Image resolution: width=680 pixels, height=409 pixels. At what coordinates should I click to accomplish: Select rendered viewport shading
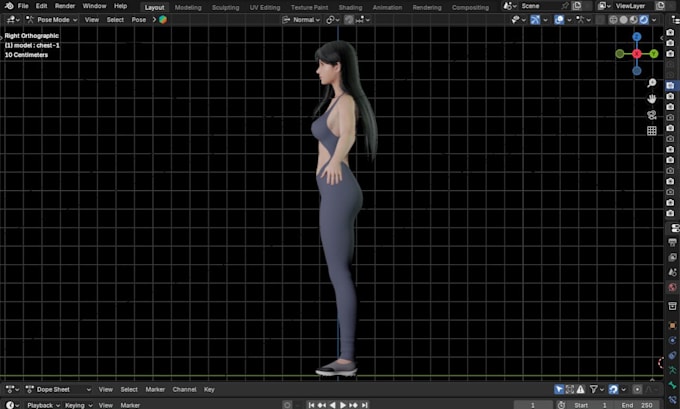click(644, 20)
